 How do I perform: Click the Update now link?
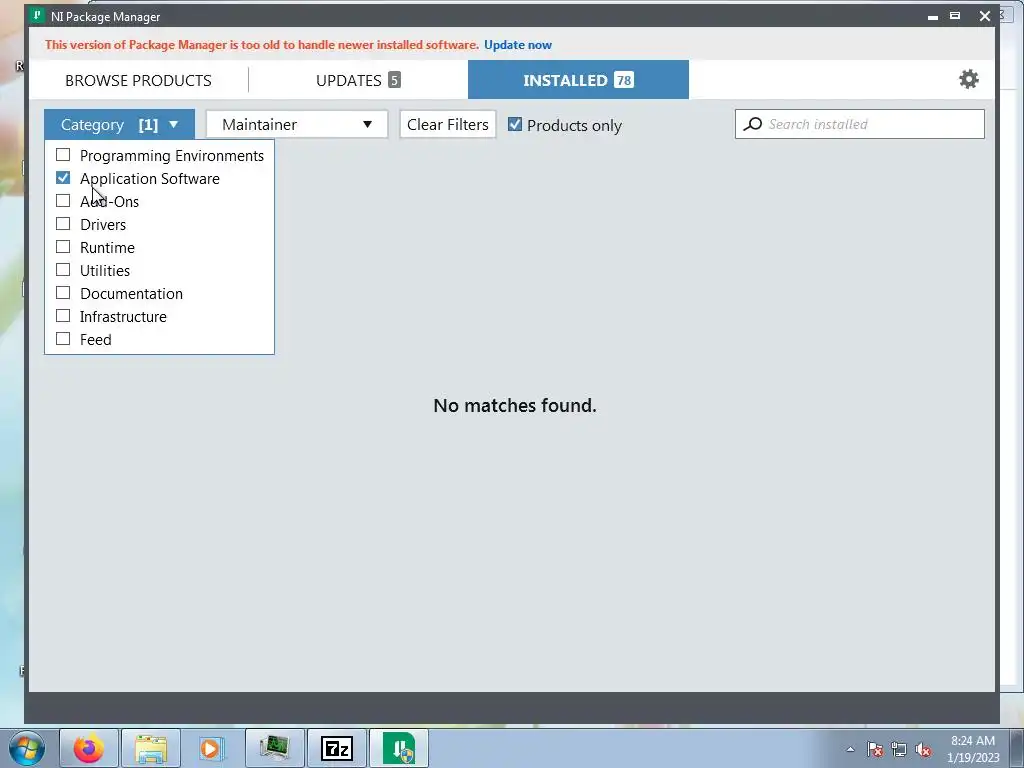[518, 45]
